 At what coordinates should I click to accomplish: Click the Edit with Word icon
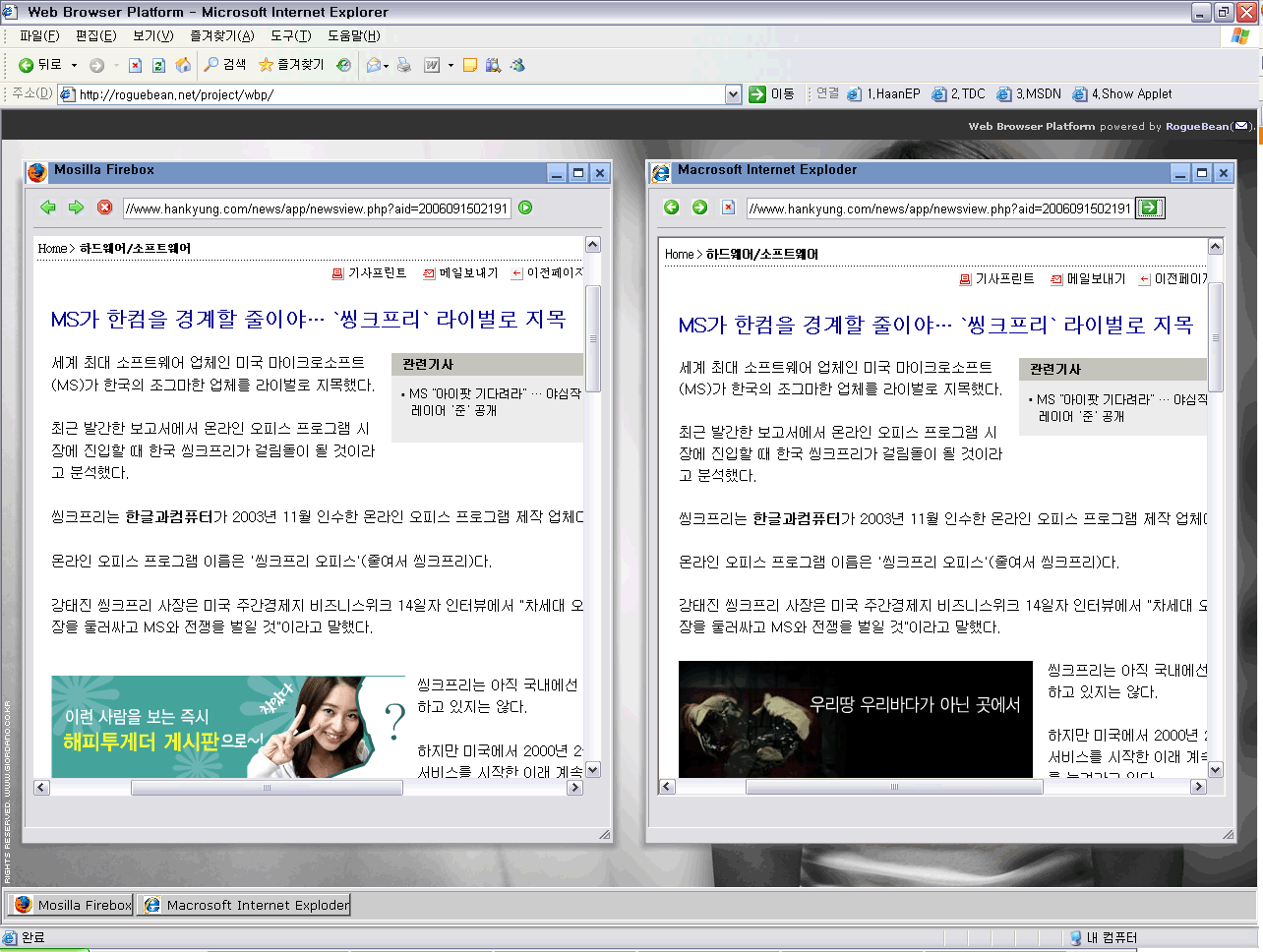click(x=432, y=65)
